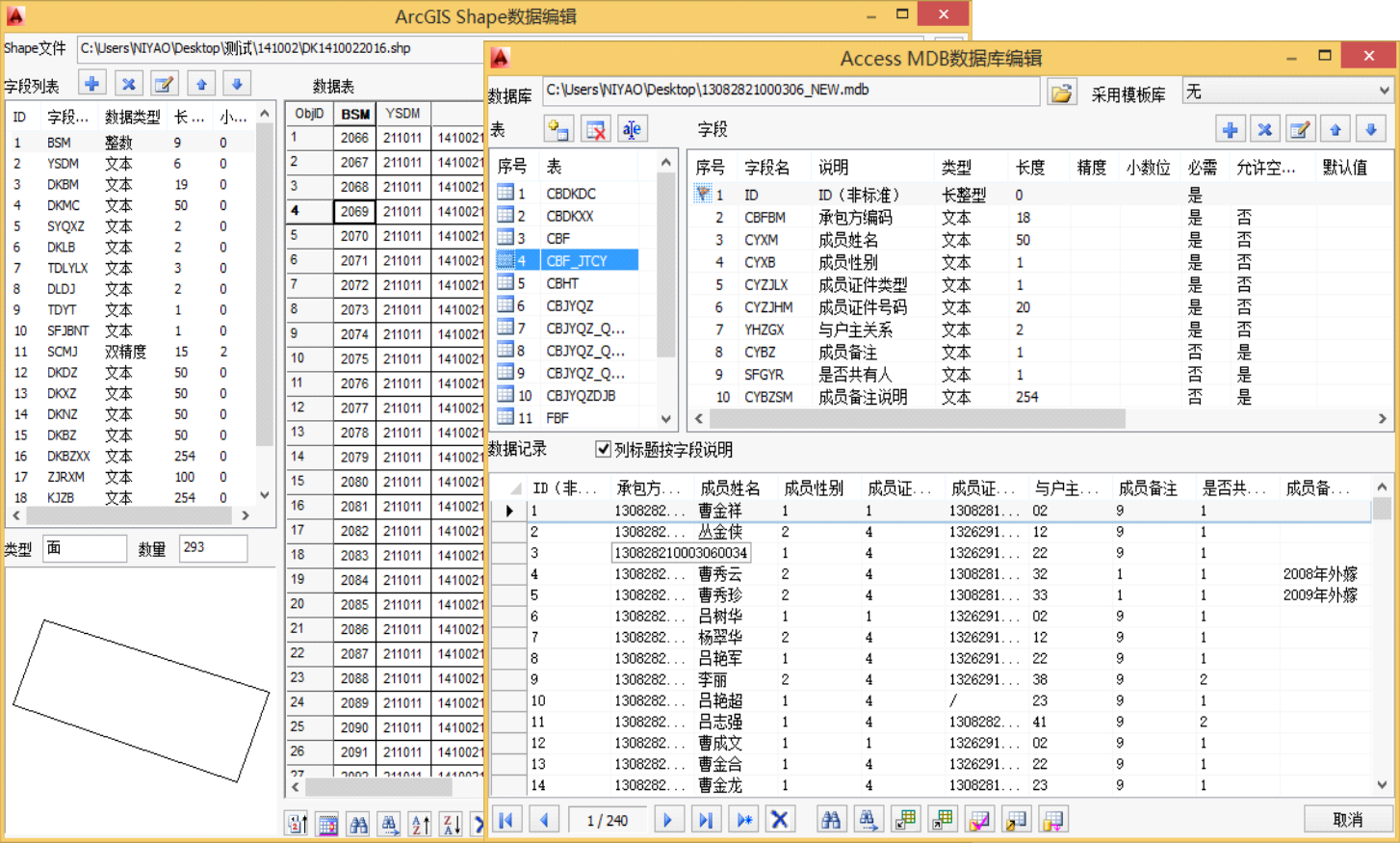The height and width of the screenshot is (843, 1400).
Task: Delete the current record with X icon
Action: coord(779,820)
